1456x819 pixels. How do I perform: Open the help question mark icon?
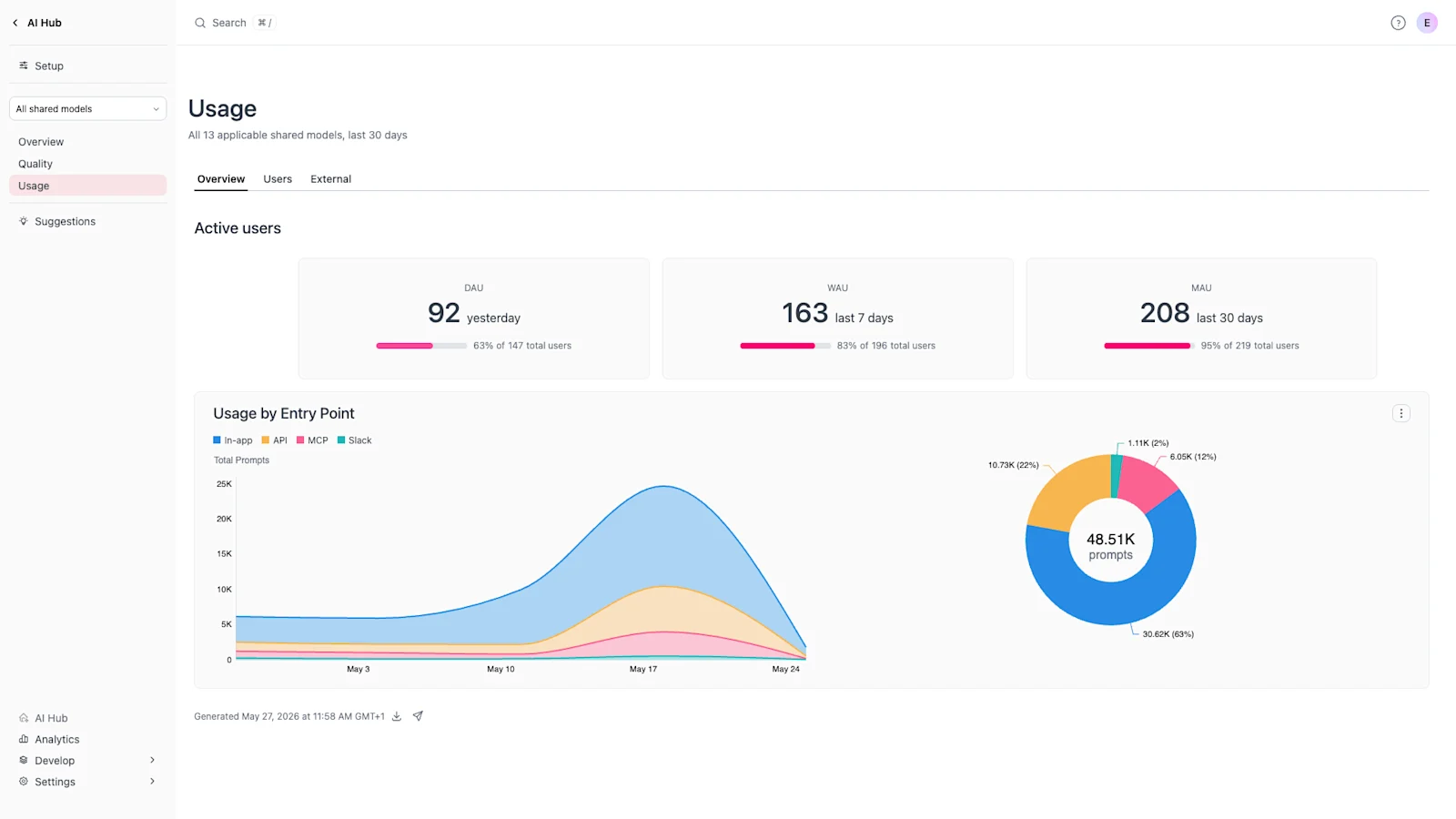(x=1398, y=23)
